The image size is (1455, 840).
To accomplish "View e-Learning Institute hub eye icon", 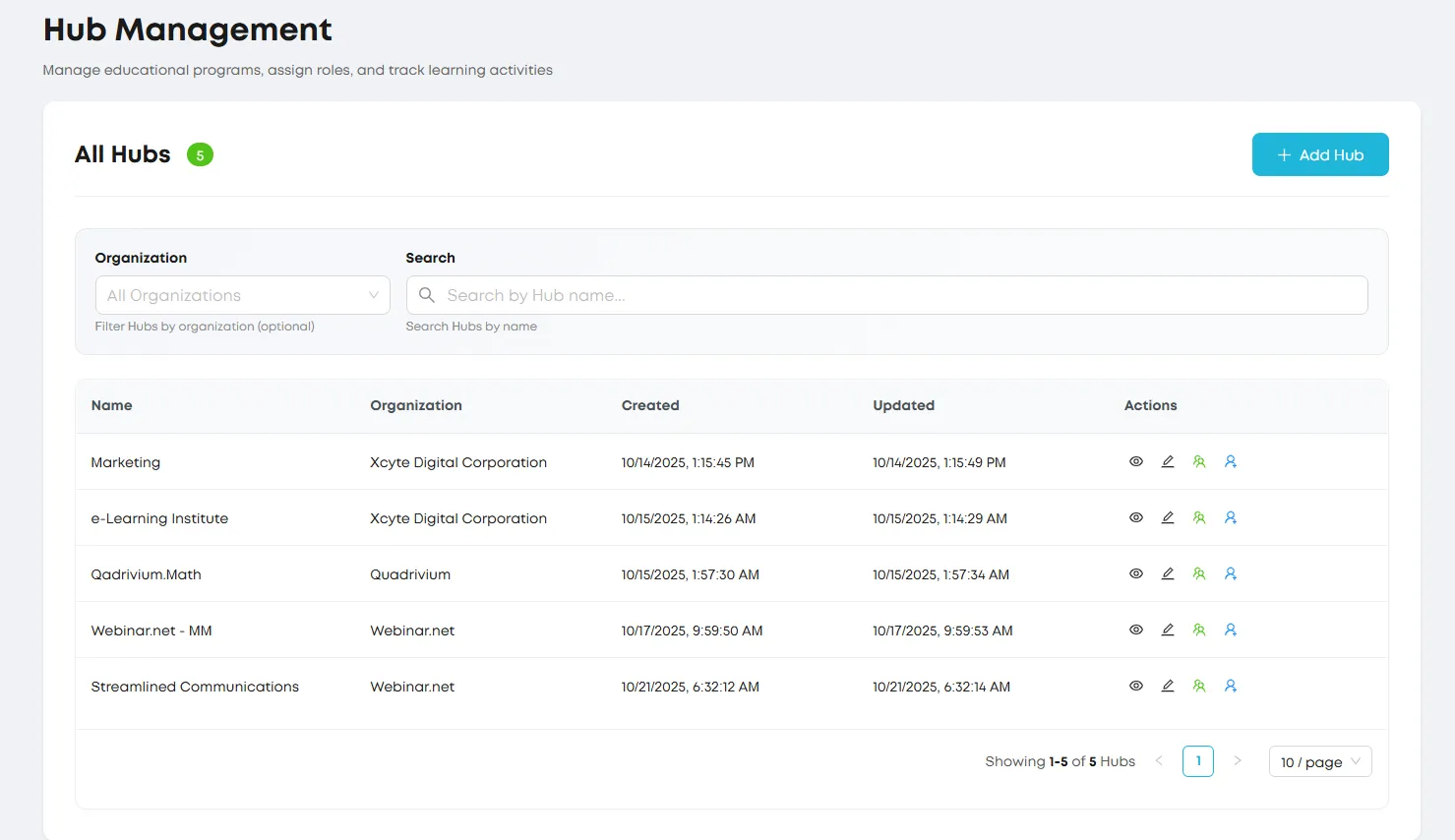I will [x=1135, y=517].
